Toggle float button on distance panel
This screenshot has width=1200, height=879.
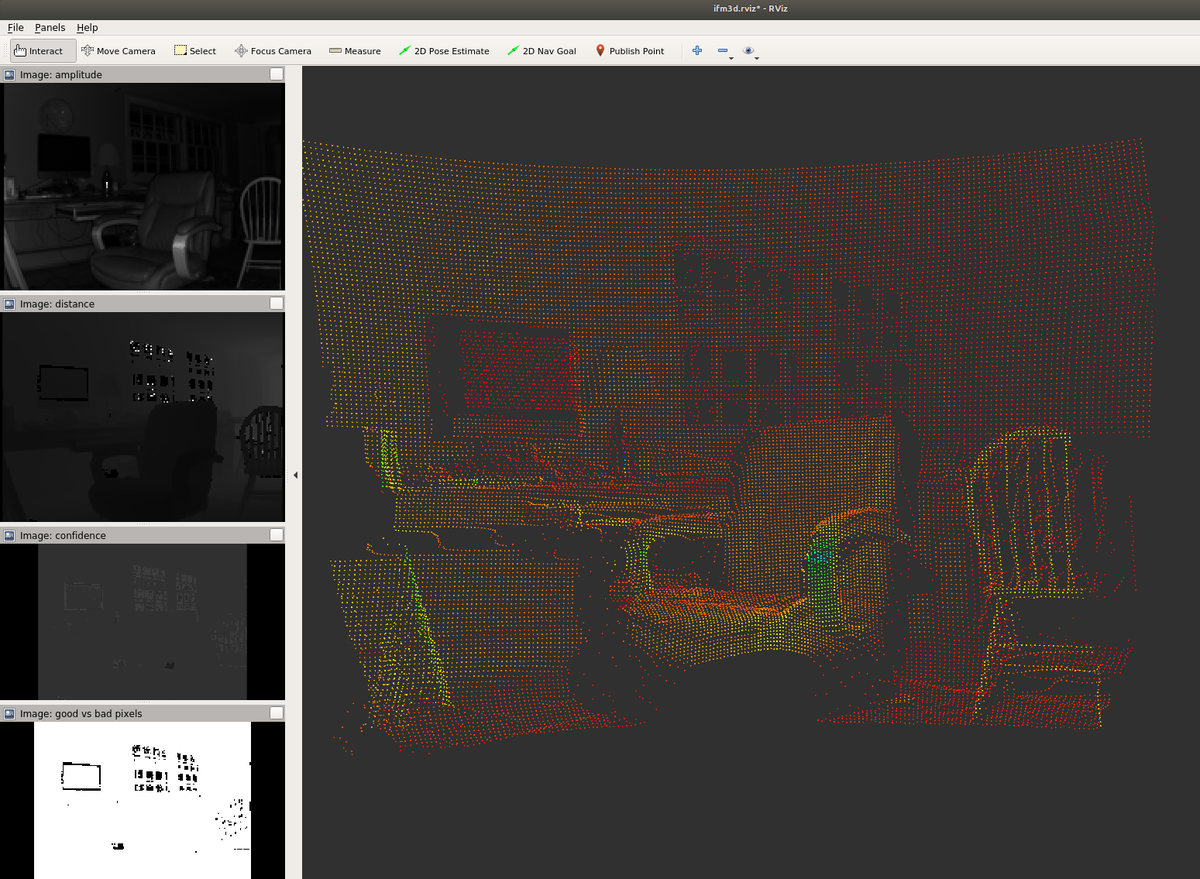pyautogui.click(x=276, y=303)
